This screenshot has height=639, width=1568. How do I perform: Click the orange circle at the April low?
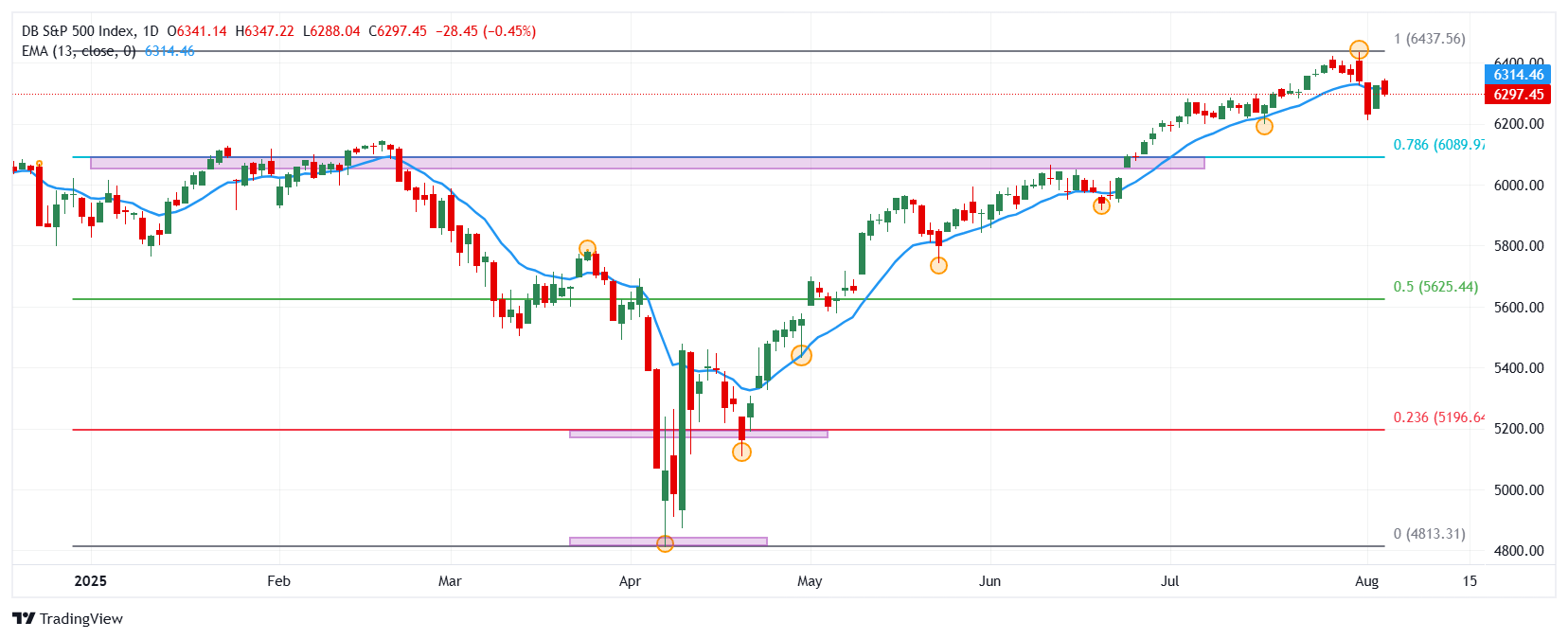(x=665, y=543)
